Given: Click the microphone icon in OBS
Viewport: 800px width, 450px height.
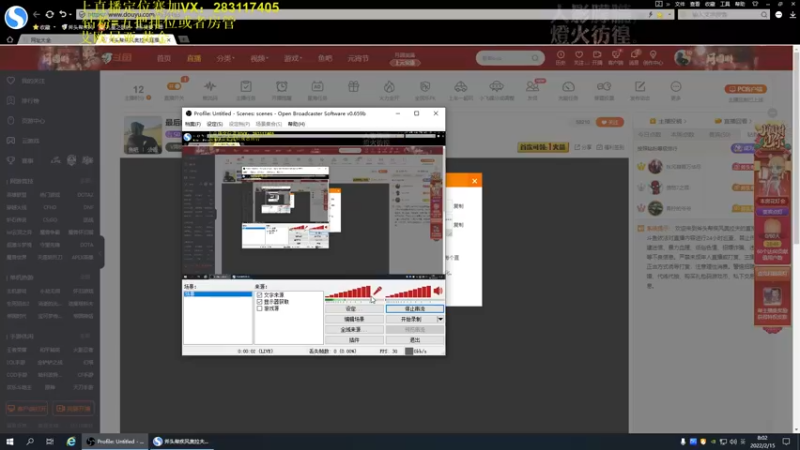Looking at the screenshot, I should [377, 291].
